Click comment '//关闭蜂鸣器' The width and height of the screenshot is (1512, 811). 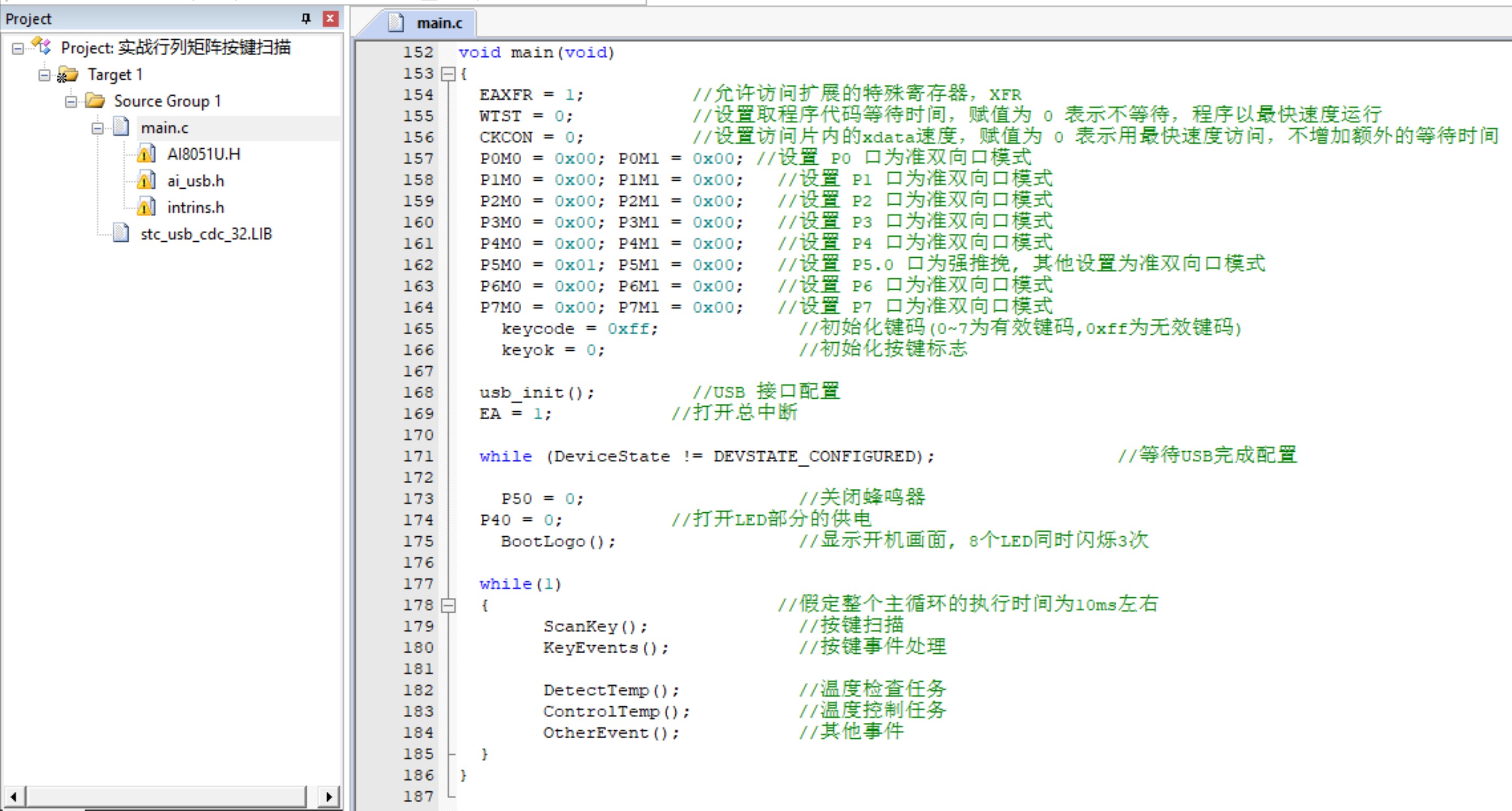click(862, 497)
